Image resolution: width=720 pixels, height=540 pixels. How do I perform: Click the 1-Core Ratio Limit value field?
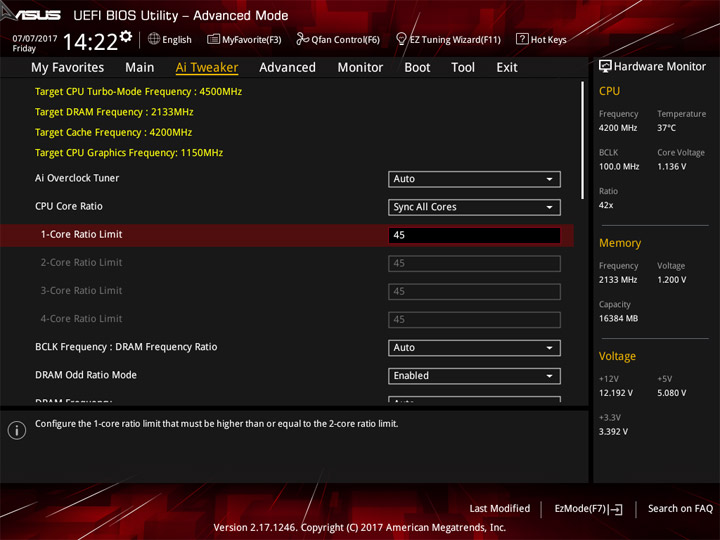tap(474, 235)
